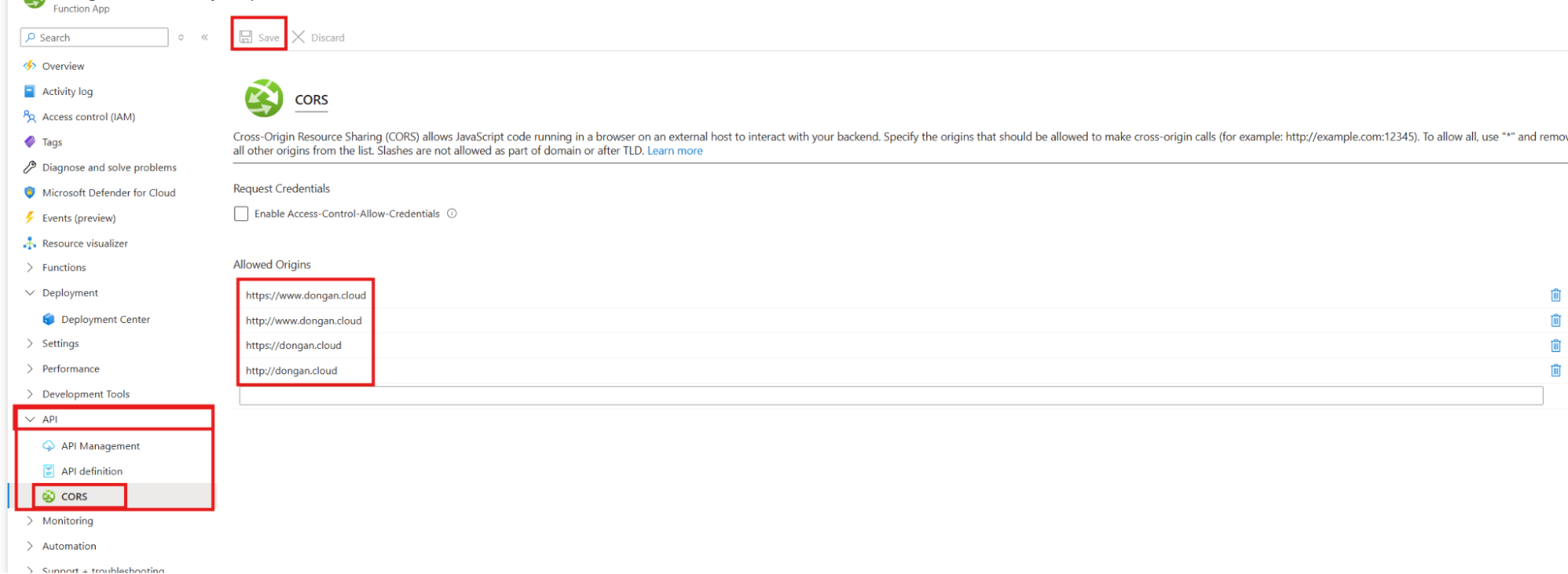Open Resource visualizer from sidebar

(85, 243)
